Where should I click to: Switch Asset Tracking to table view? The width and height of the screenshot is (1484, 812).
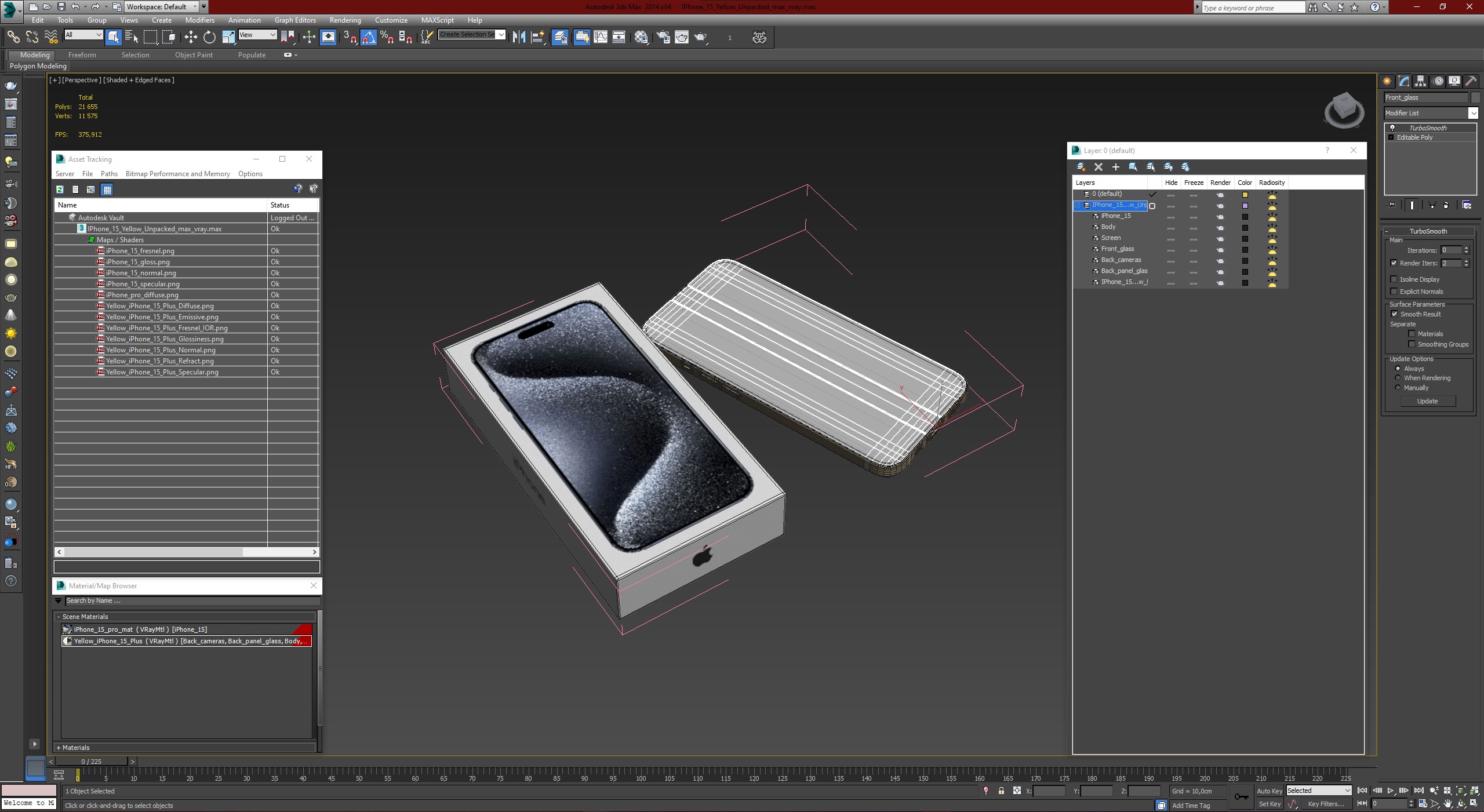[107, 189]
